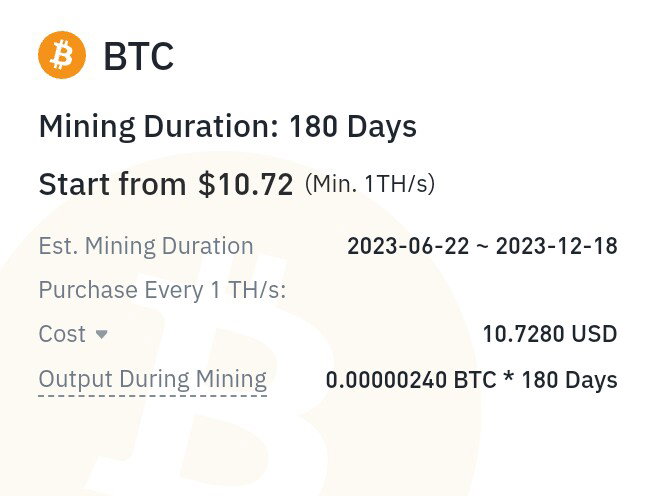Click the Est. Mining Duration label
Image resolution: width=656 pixels, height=496 pixels.
146,246
